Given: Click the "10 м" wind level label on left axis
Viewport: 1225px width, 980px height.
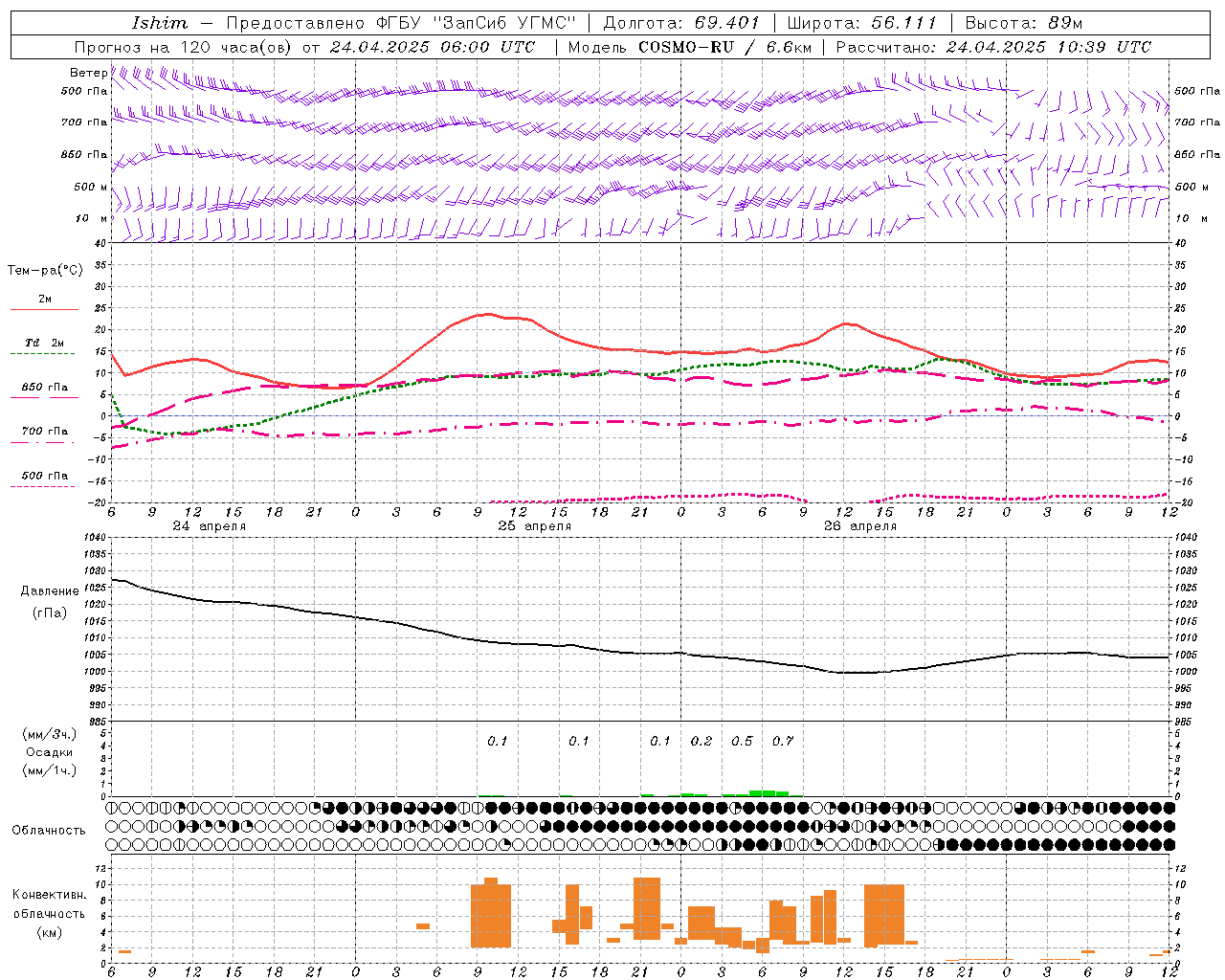Looking at the screenshot, I should 92,218.
